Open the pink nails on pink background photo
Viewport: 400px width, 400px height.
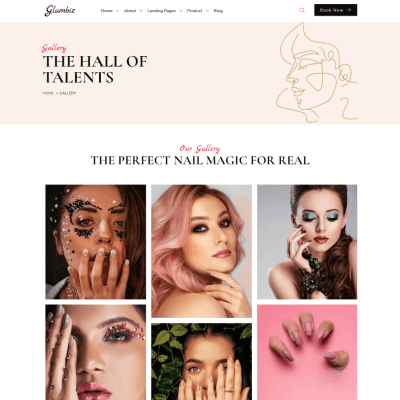pos(307,352)
